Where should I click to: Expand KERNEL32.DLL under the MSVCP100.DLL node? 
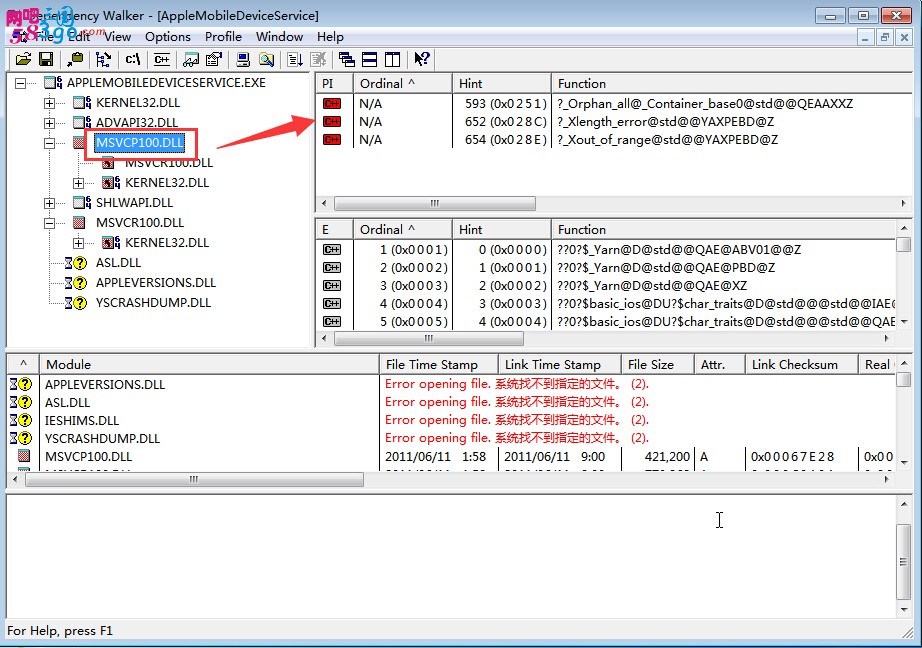click(x=78, y=183)
